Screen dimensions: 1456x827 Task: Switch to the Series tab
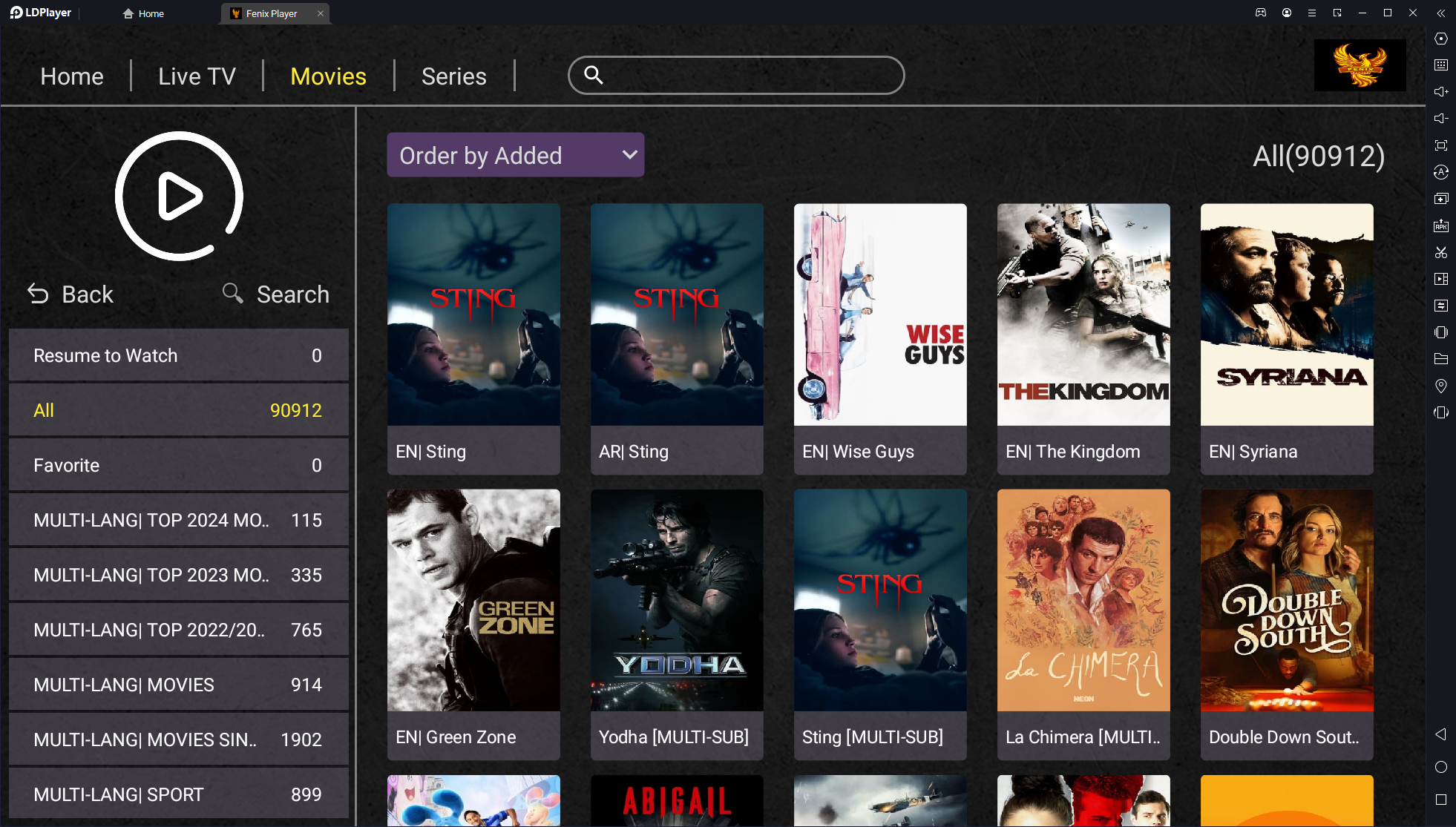pyautogui.click(x=453, y=75)
